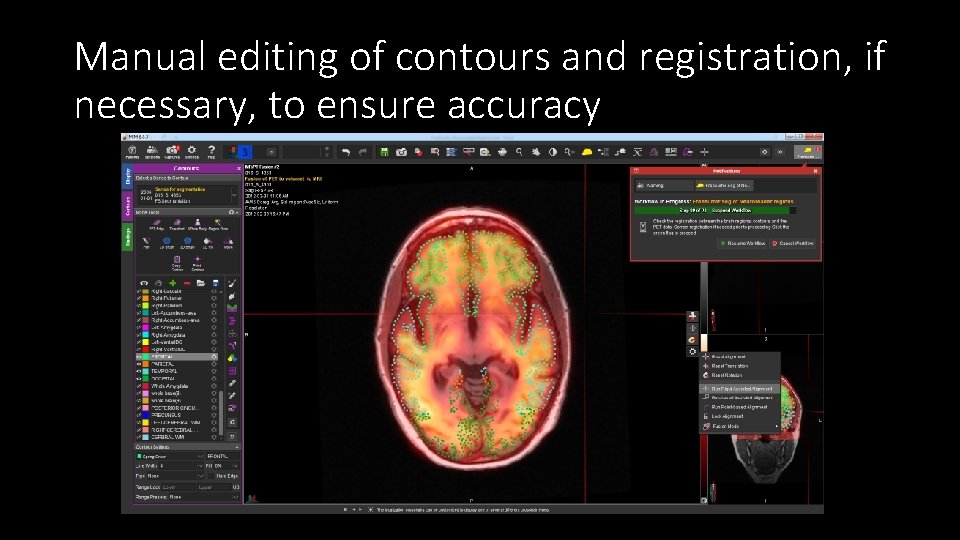Viewport: 960px width, 540px height.
Task: Expand the Fusion Mode submenu arrow
Action: pyautogui.click(x=776, y=426)
